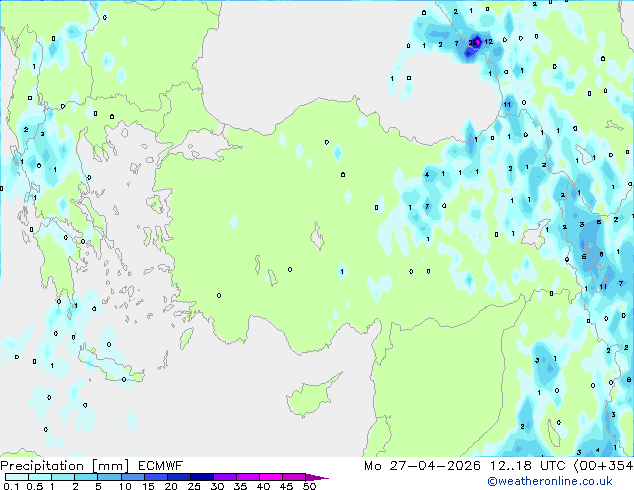Viewport: 634px width, 490px height.
Task: Click the 0.1–0.5 mm lightest cyan legend swatch
Action: (17, 477)
